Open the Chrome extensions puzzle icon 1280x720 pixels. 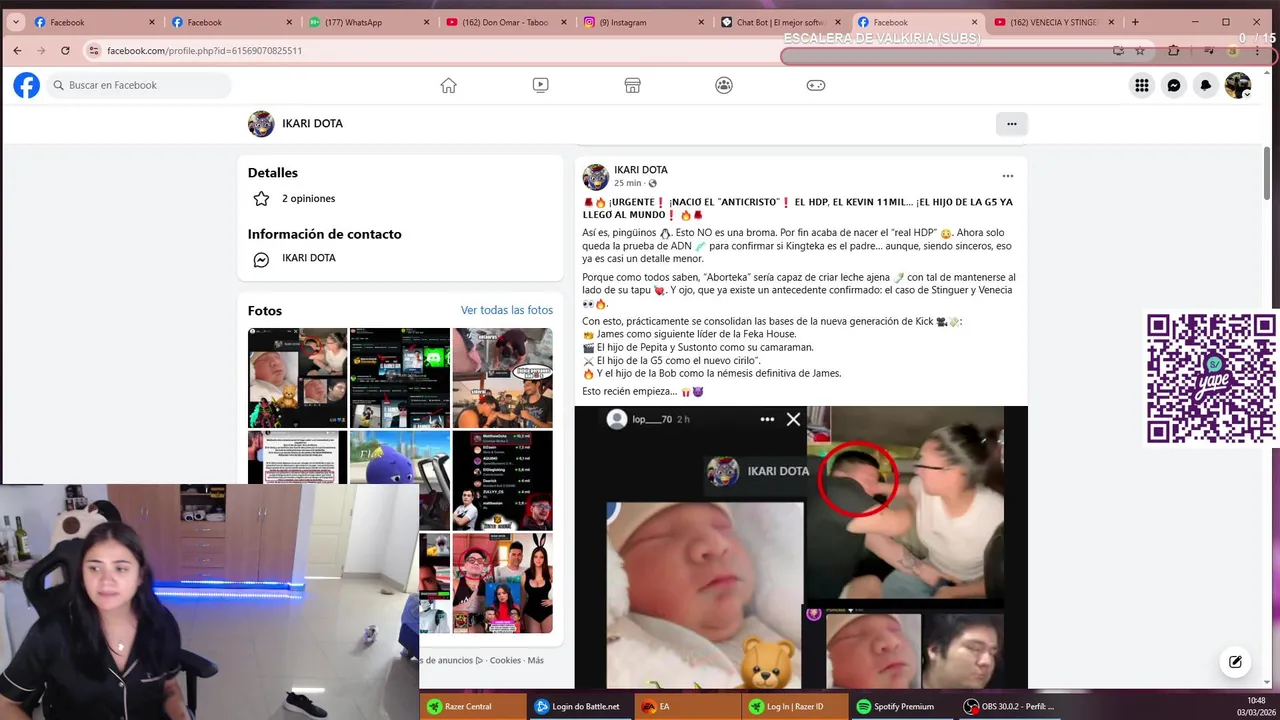coord(1174,50)
